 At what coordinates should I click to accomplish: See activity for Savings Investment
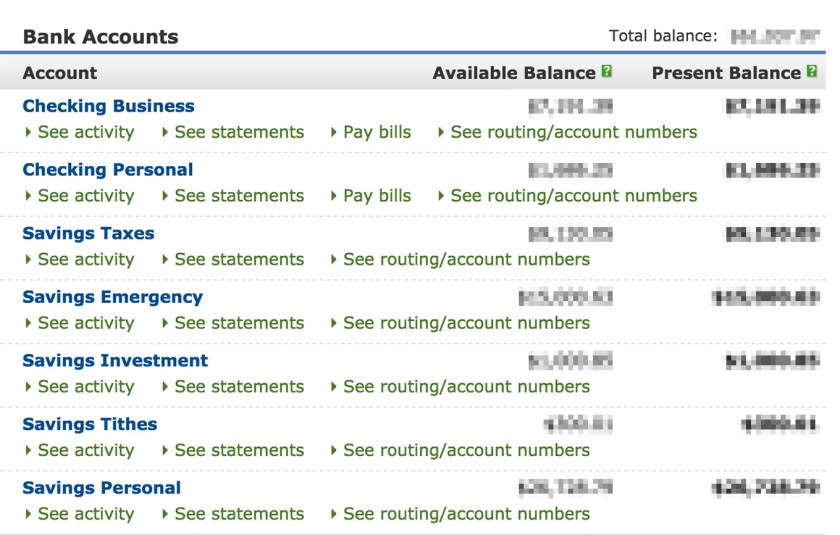click(85, 387)
